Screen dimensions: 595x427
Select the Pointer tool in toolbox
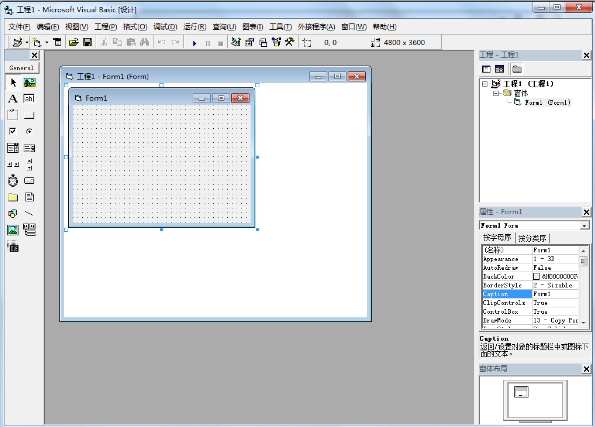coord(13,82)
